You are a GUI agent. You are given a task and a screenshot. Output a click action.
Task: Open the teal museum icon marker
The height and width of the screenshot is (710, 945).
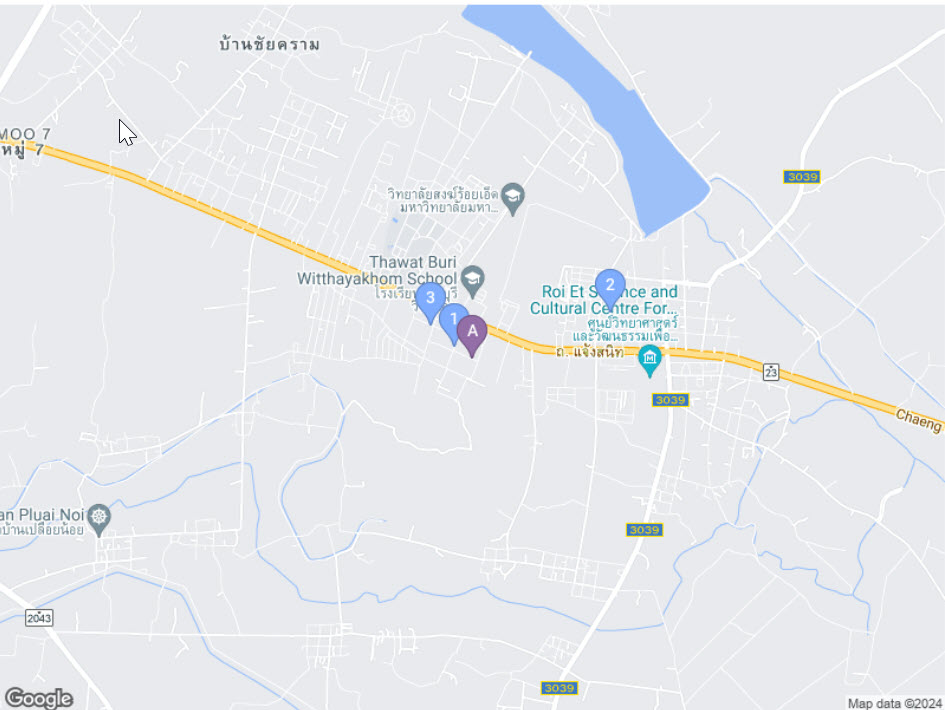(650, 360)
